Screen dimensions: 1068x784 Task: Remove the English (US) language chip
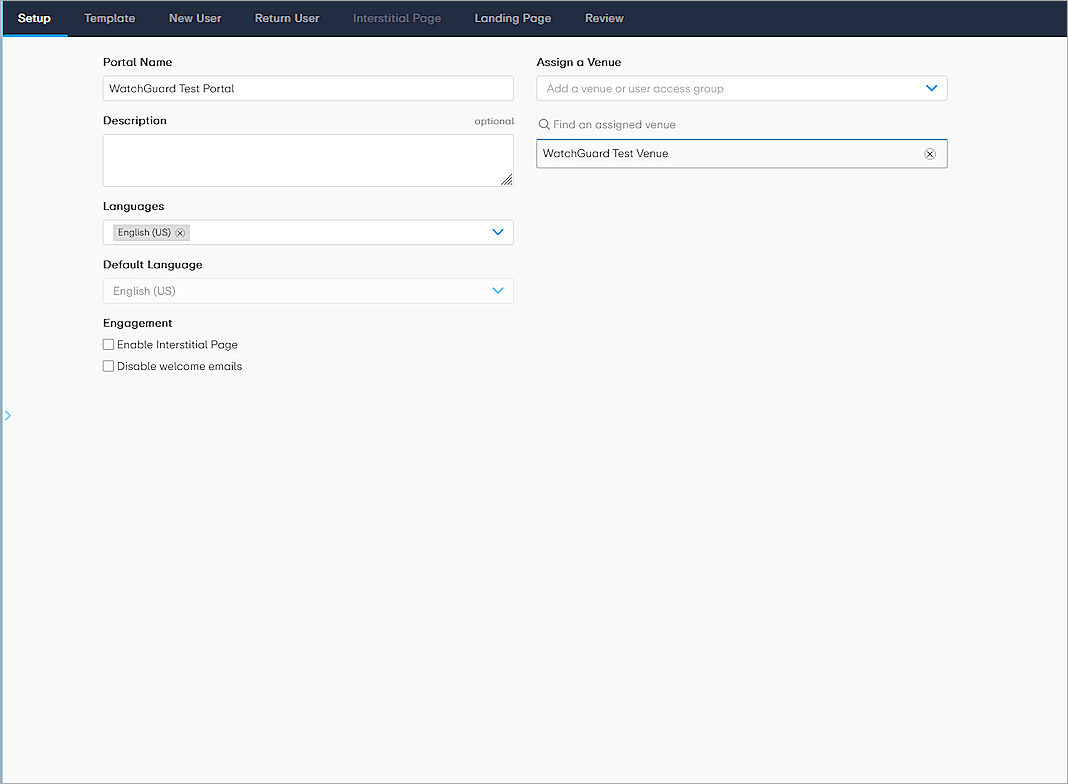180,231
